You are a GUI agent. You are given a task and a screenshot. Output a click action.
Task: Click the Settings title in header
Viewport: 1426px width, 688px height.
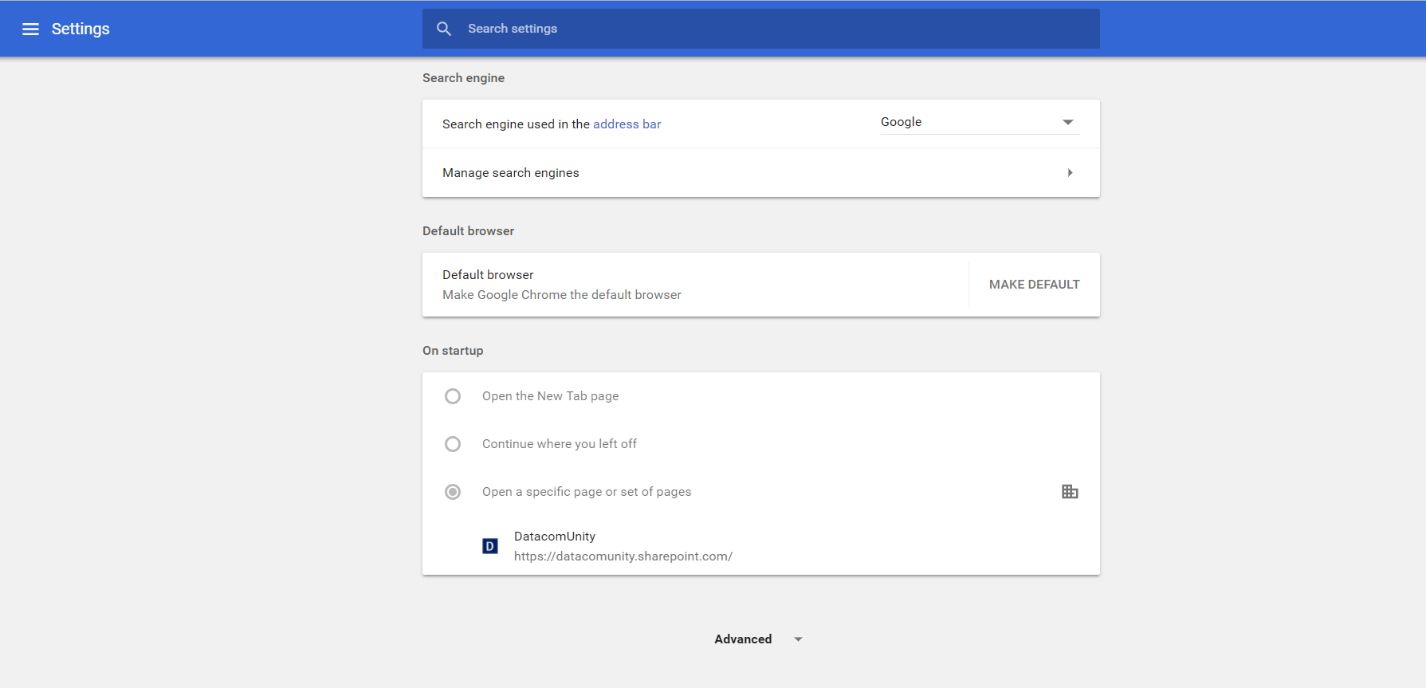pyautogui.click(x=81, y=29)
